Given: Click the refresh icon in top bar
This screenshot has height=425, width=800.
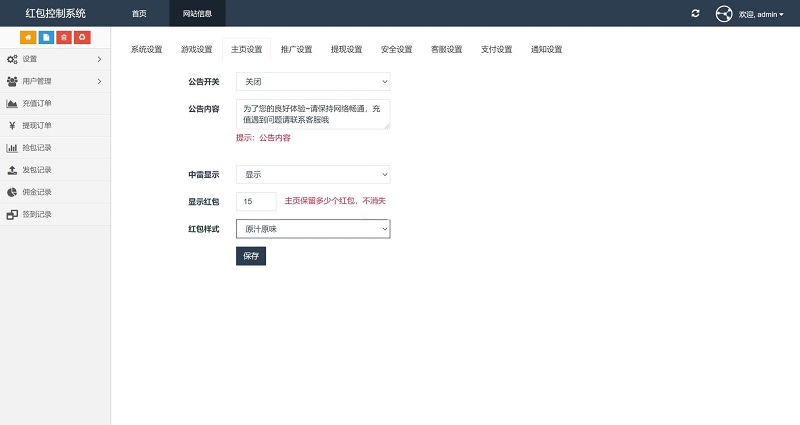Looking at the screenshot, I should (696, 13).
